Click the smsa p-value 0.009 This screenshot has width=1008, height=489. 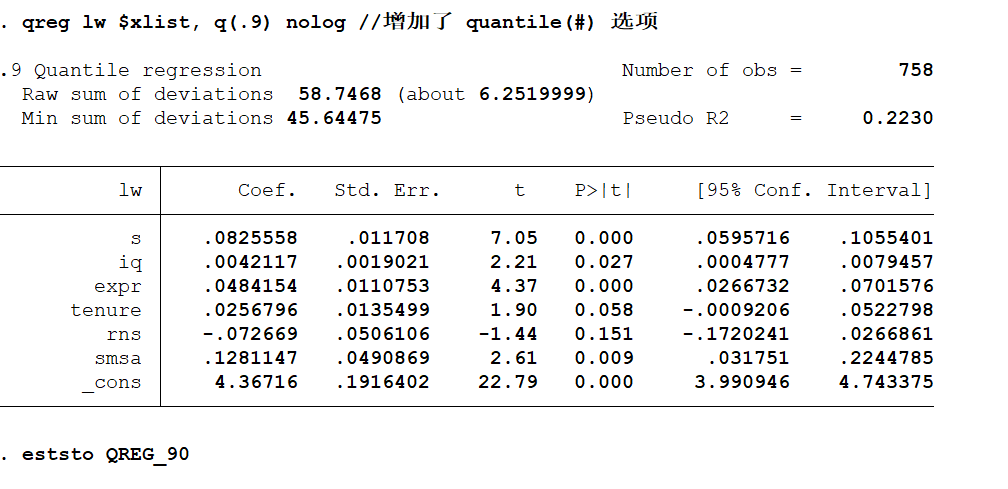pos(604,358)
